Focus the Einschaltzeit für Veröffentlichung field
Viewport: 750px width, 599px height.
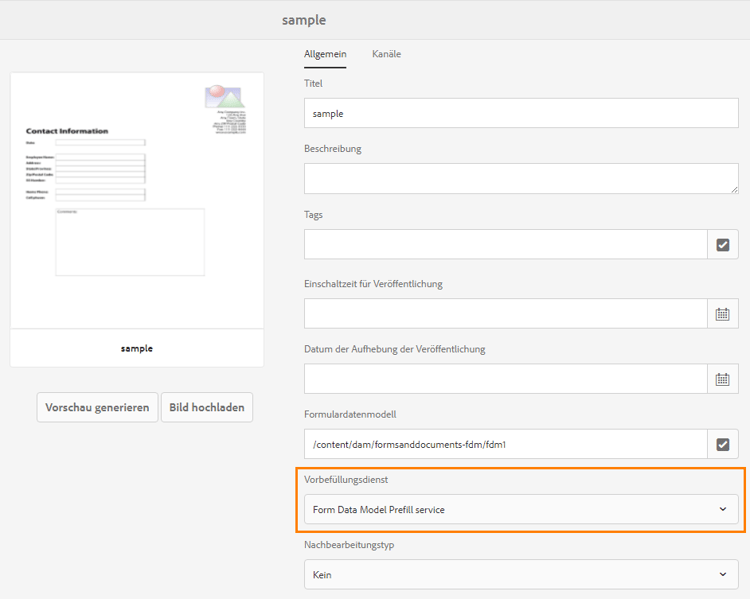pyautogui.click(x=506, y=314)
